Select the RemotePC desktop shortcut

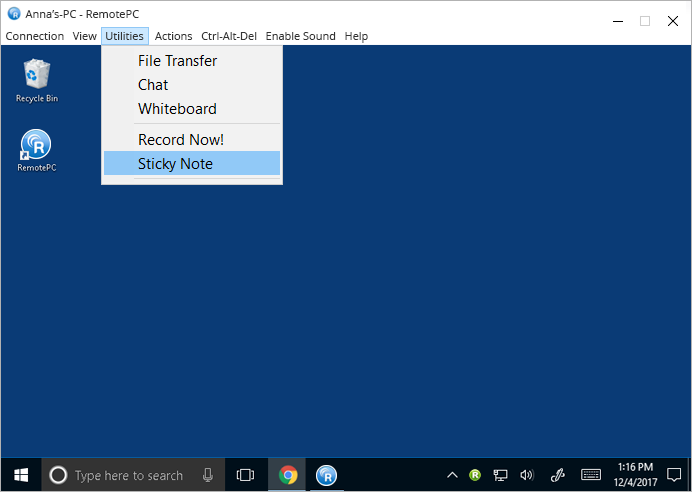(x=36, y=150)
